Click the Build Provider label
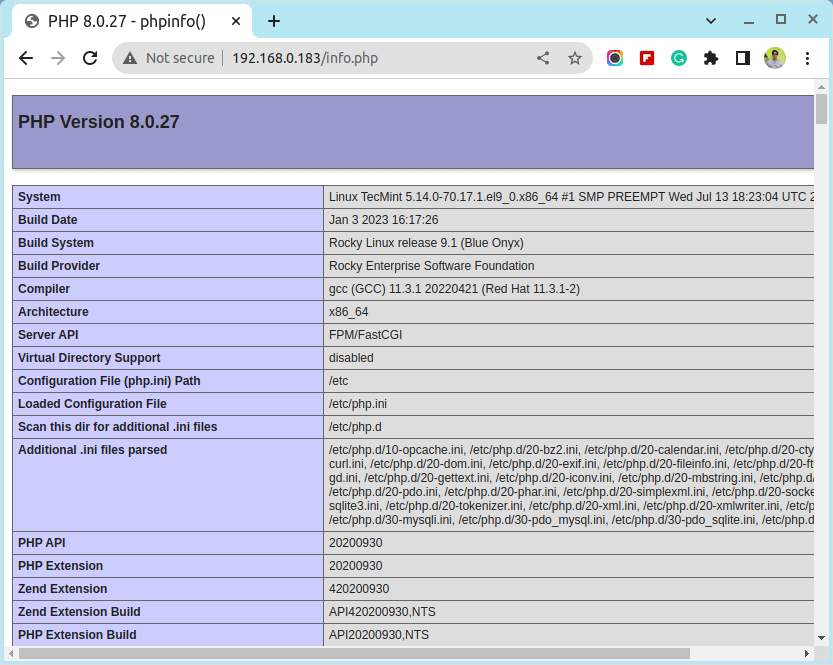 pyautogui.click(x=59, y=266)
